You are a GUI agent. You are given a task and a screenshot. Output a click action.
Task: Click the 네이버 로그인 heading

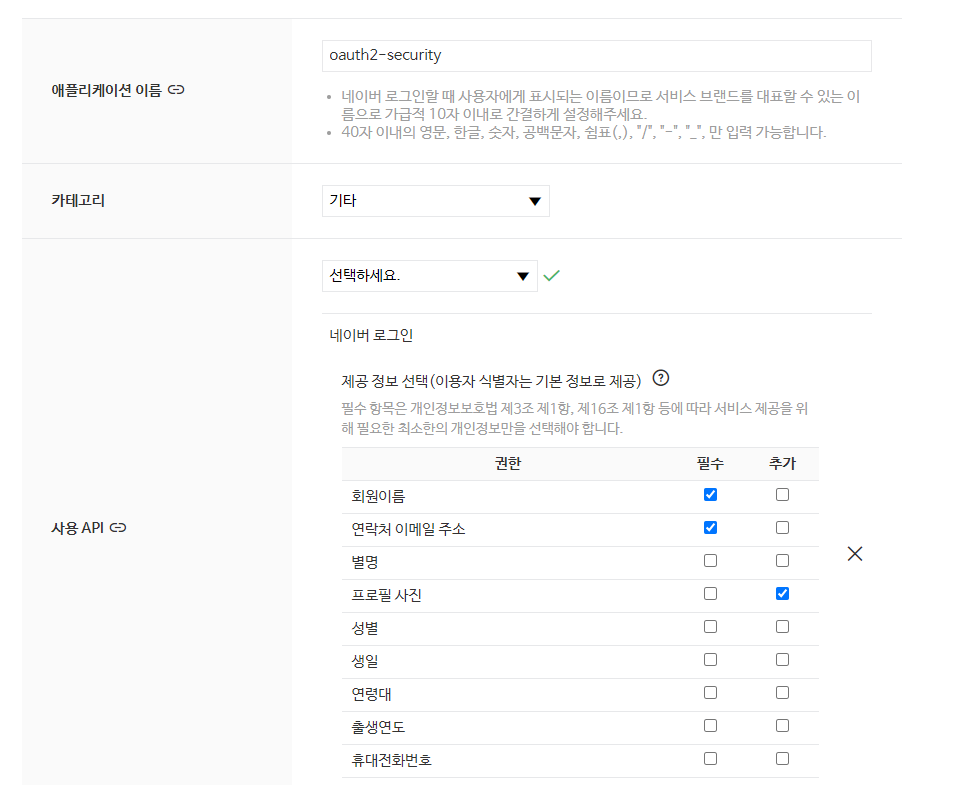(x=371, y=335)
